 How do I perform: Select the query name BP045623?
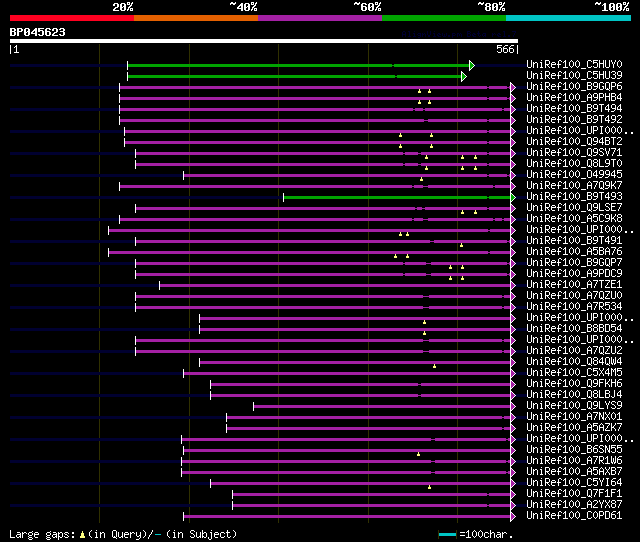[38, 32]
